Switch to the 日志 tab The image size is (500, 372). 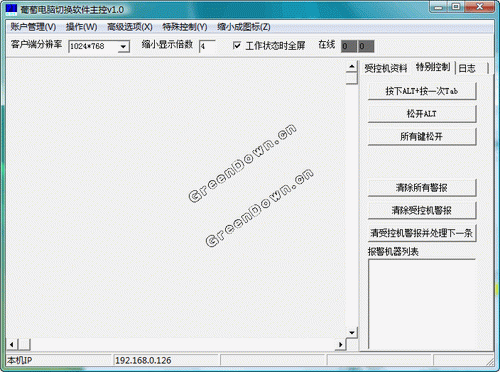click(467, 68)
